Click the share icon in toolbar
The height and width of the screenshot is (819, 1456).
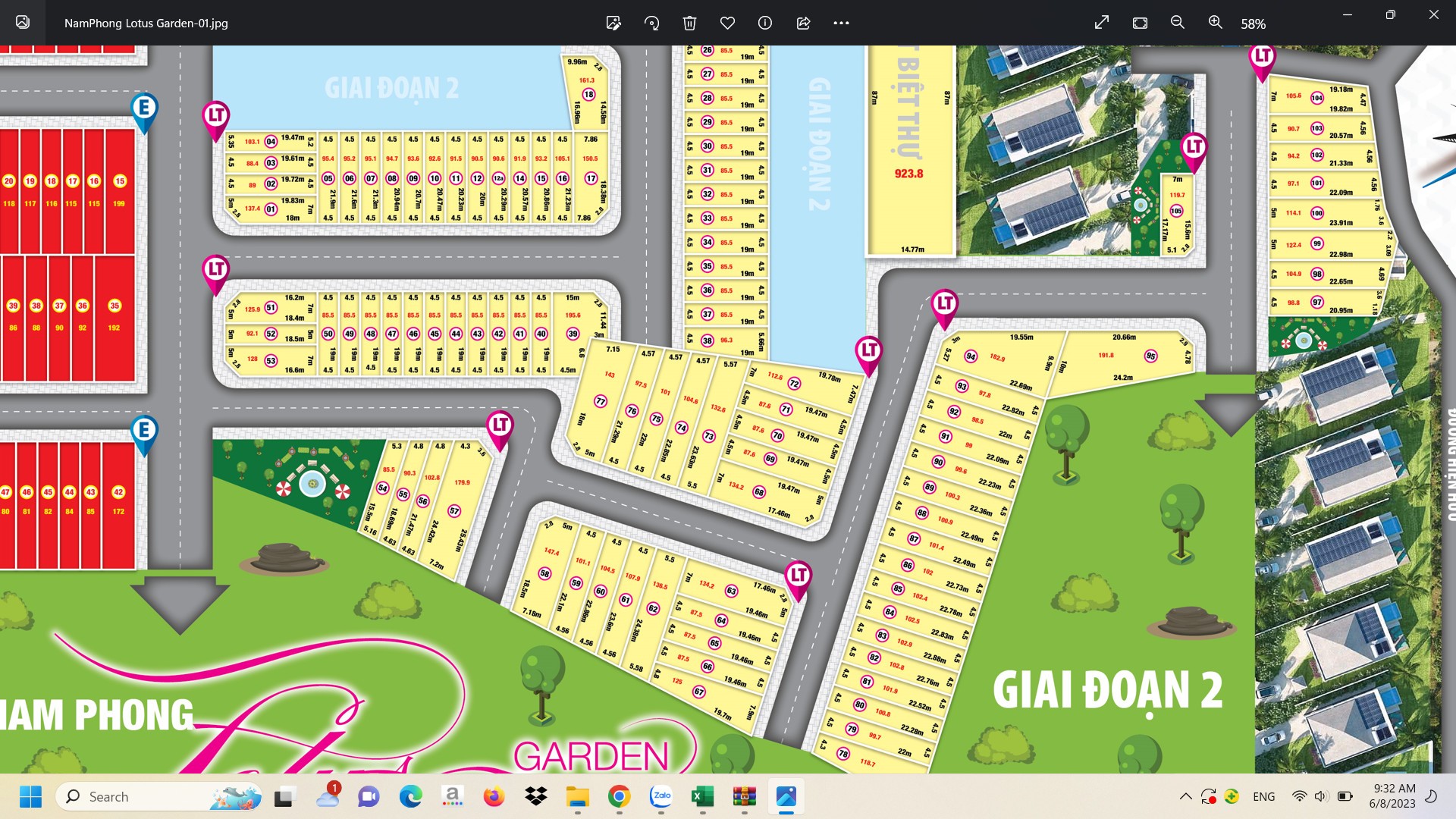[x=802, y=22]
